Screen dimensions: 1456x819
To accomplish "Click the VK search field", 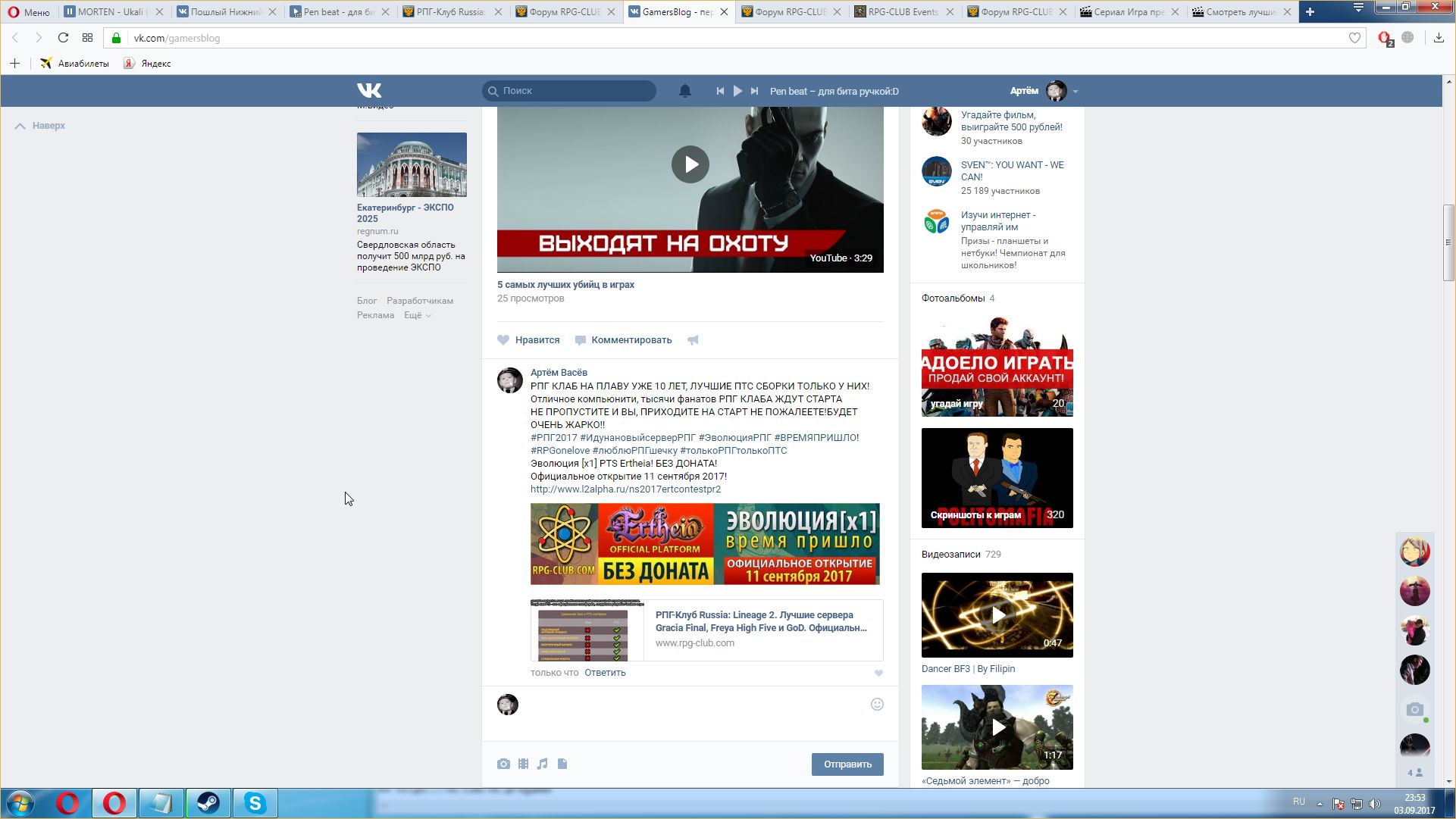I will (x=569, y=91).
